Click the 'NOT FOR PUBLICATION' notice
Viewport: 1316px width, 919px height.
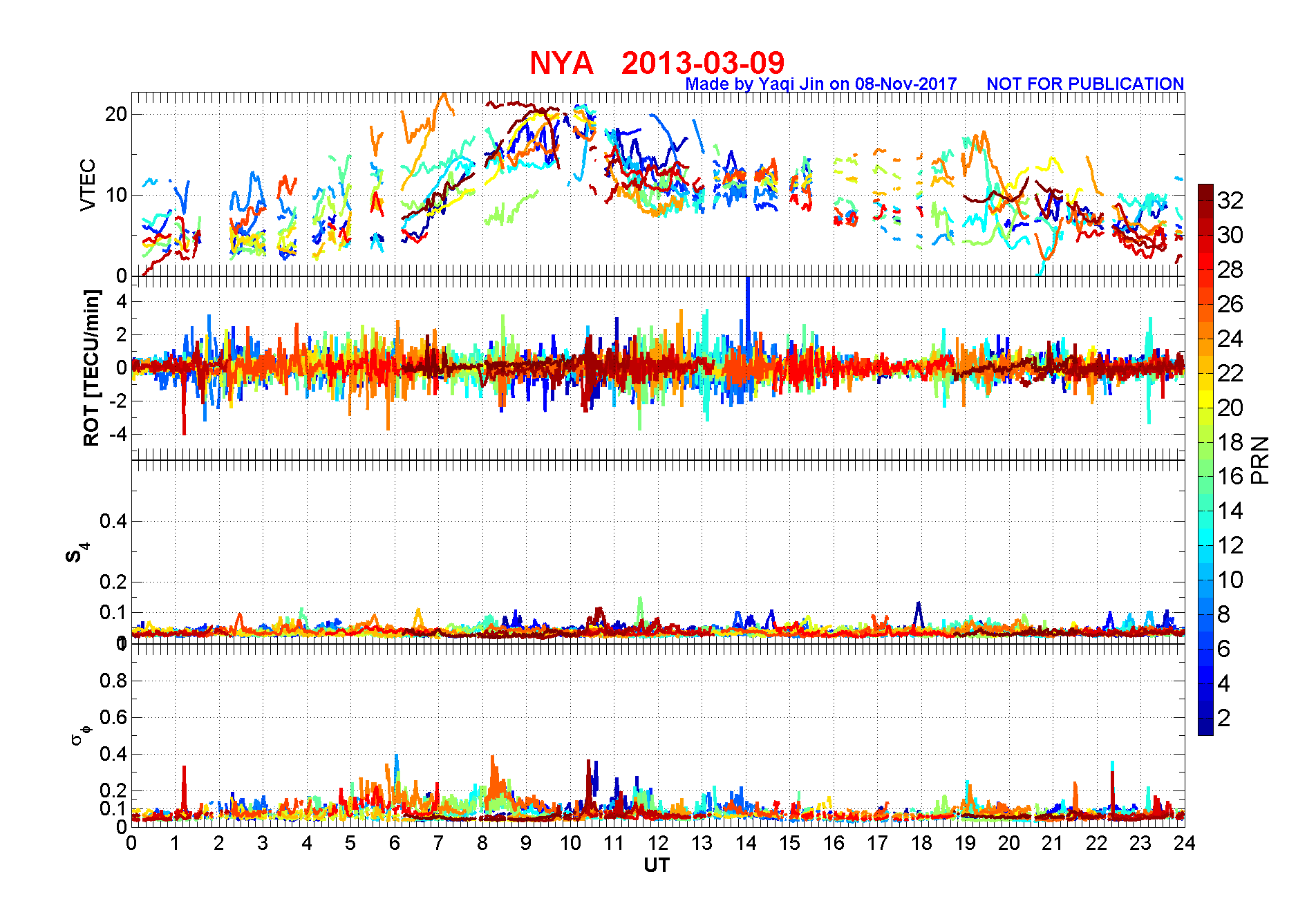[1085, 84]
